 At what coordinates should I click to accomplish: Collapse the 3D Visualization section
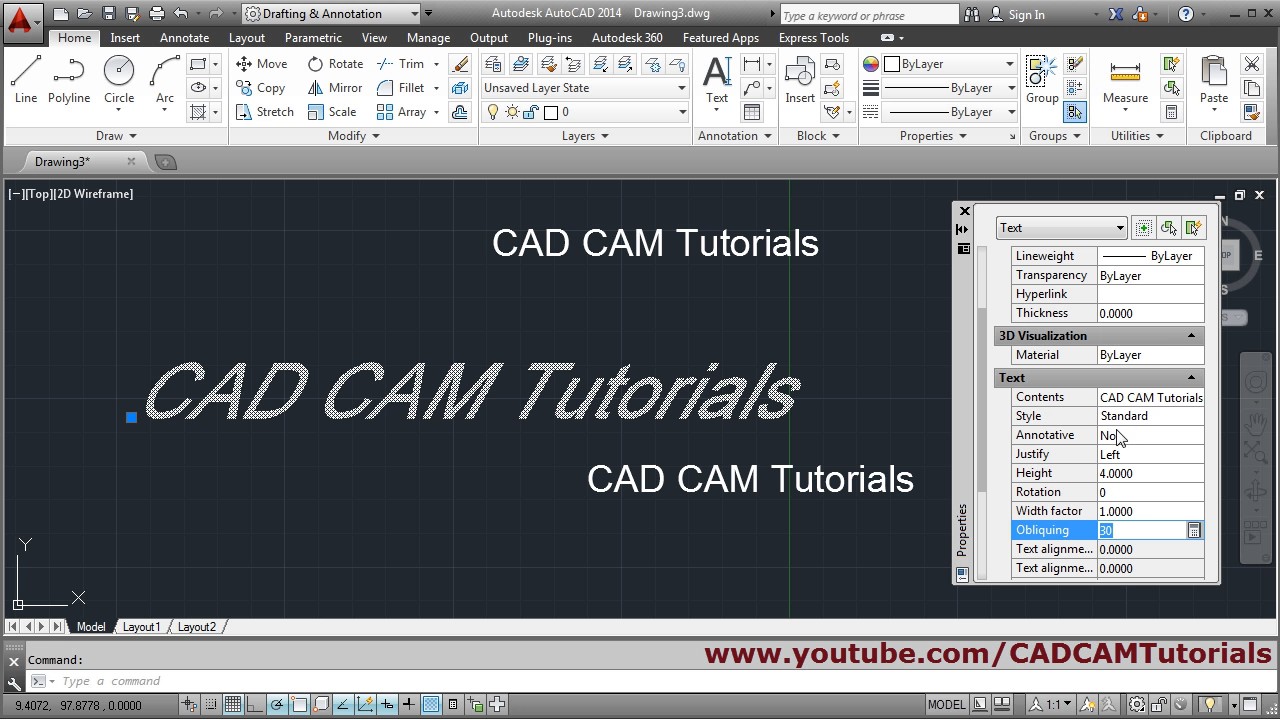(x=1191, y=336)
